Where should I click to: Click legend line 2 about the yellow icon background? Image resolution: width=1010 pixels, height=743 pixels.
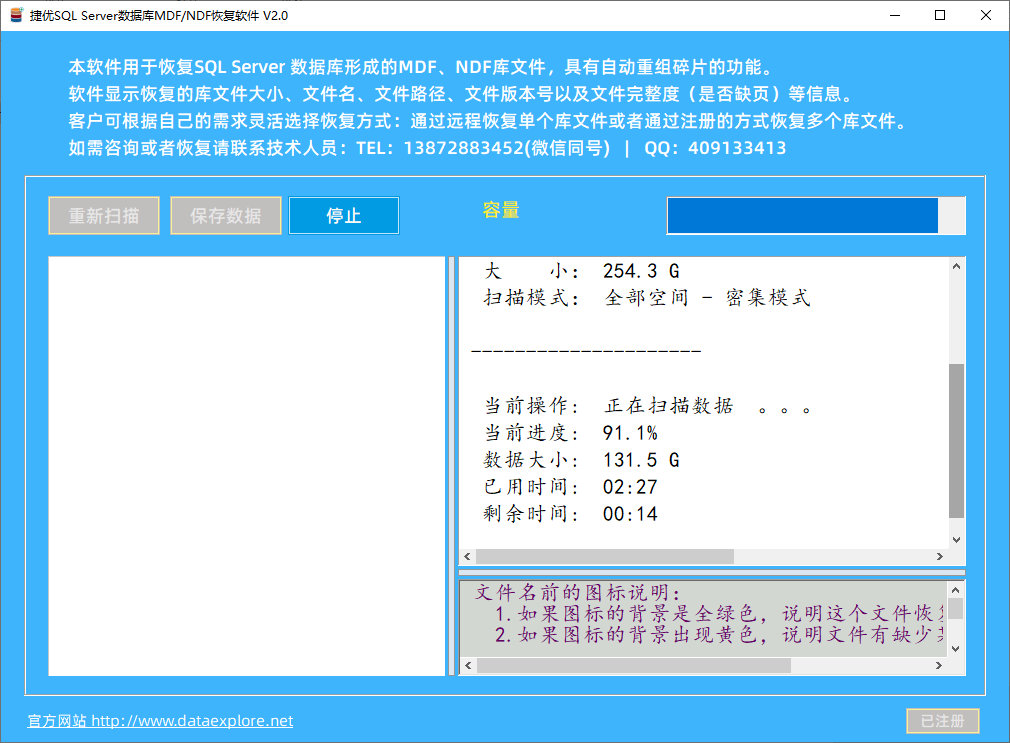point(719,635)
